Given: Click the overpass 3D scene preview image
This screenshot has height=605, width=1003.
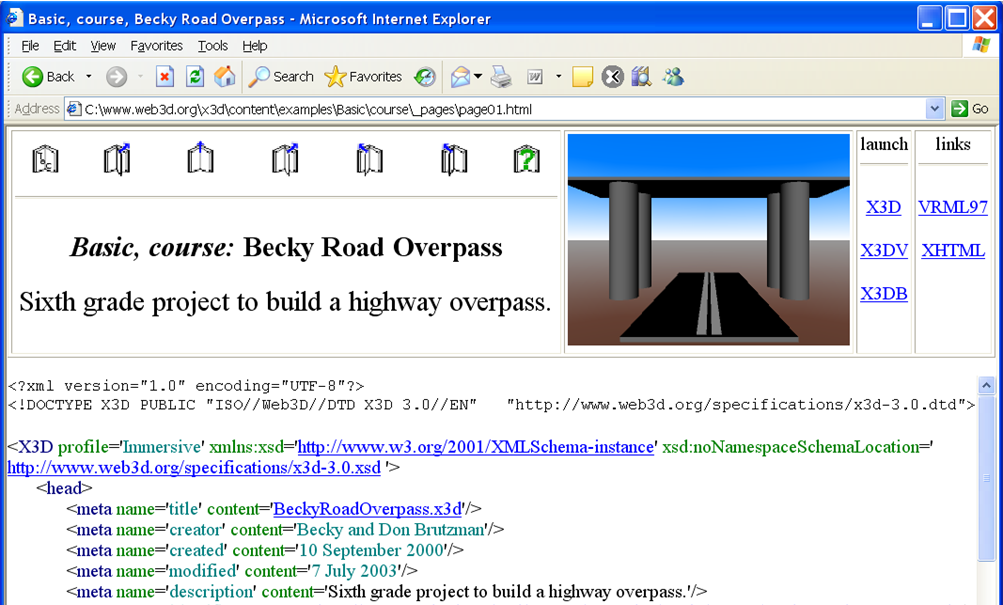Looking at the screenshot, I should tap(708, 240).
